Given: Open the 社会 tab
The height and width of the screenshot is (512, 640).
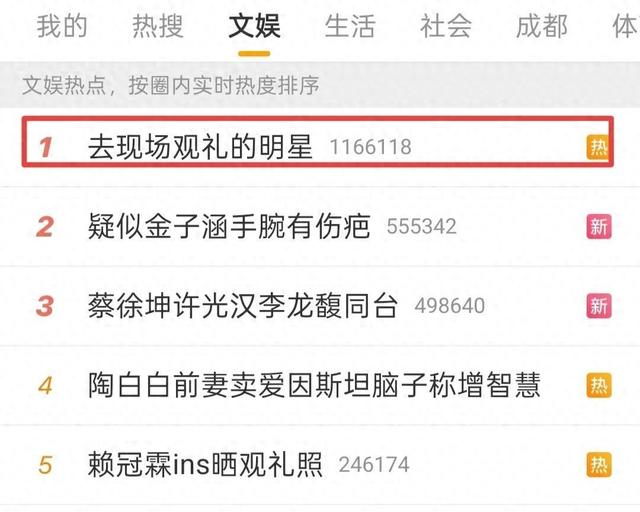Looking at the screenshot, I should click(x=446, y=27).
